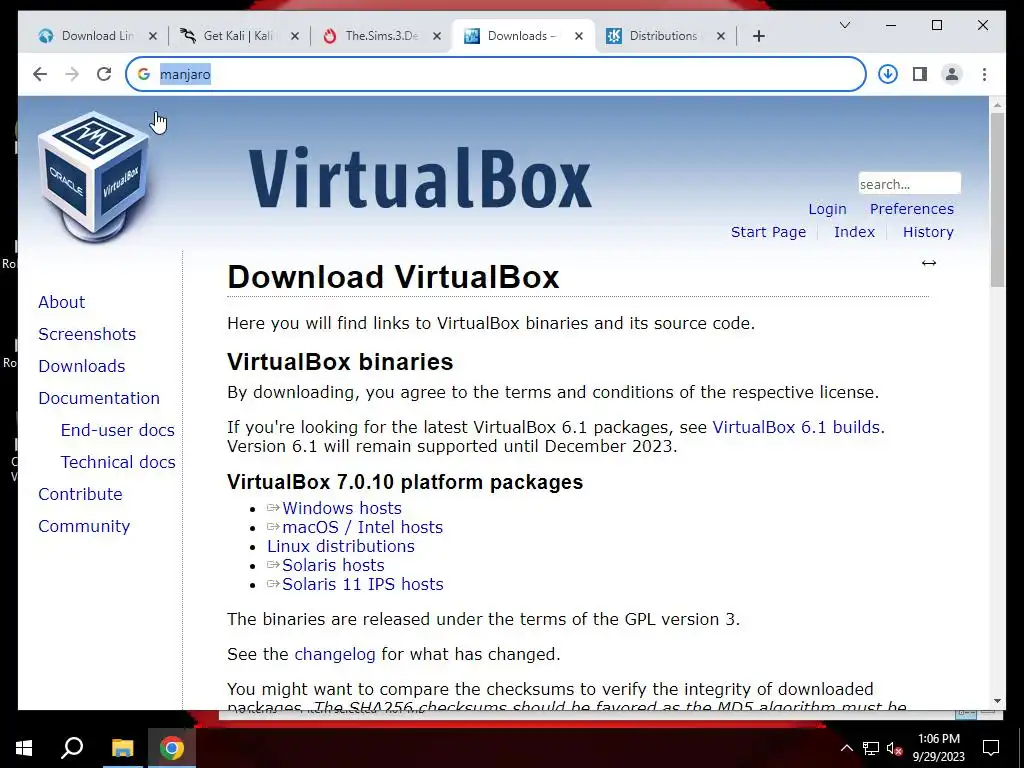Open Documentation in the sidebar
The image size is (1024, 768).
click(99, 398)
